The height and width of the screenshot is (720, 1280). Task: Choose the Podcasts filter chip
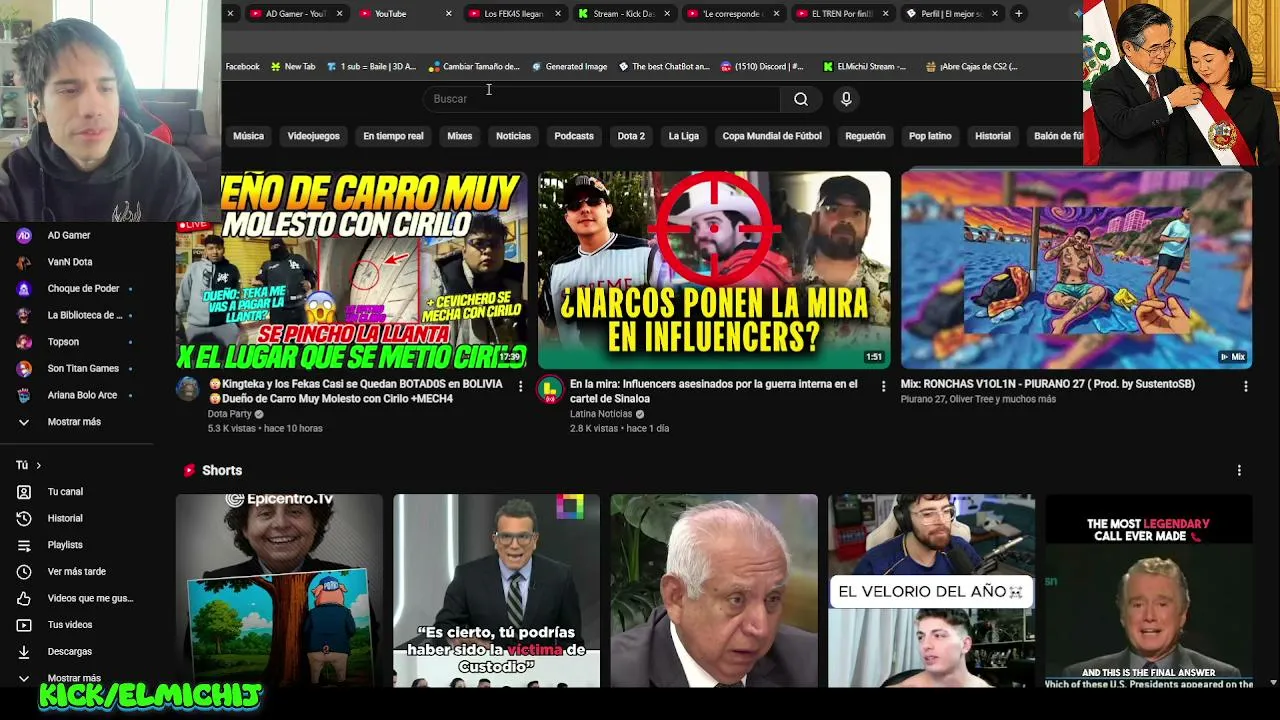[x=574, y=136]
